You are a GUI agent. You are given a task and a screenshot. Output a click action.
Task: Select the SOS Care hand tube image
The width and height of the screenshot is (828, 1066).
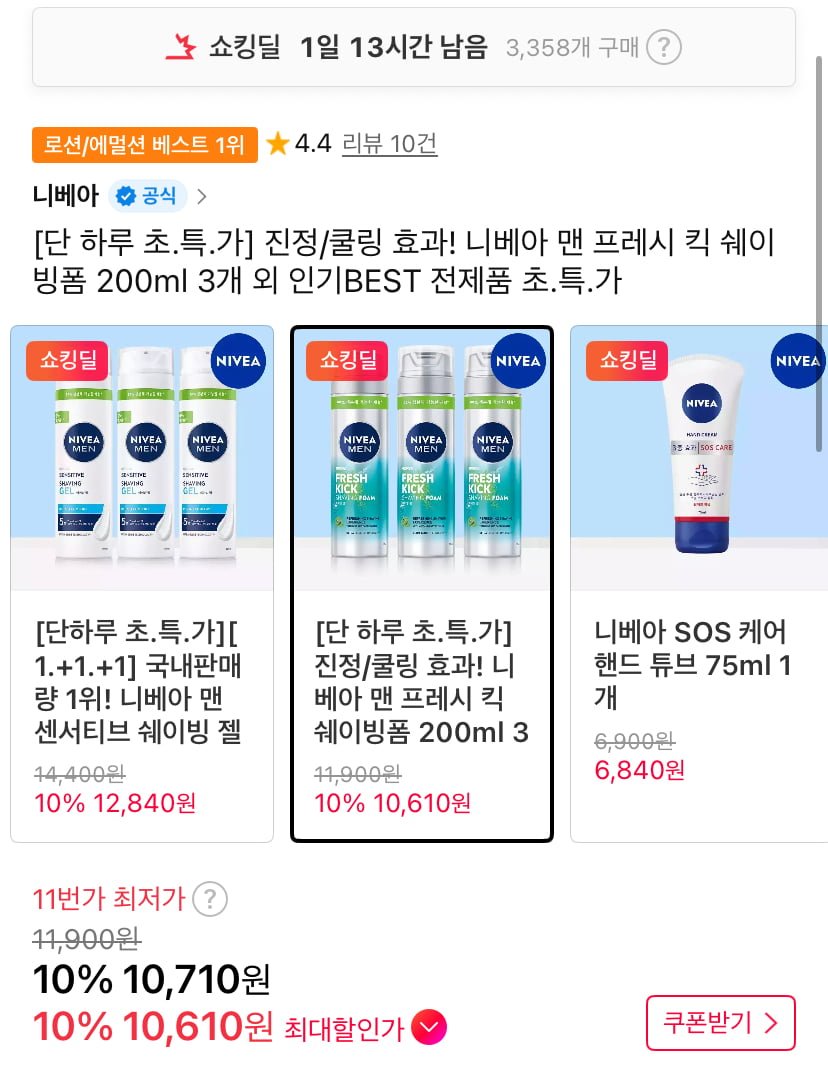[x=699, y=458]
